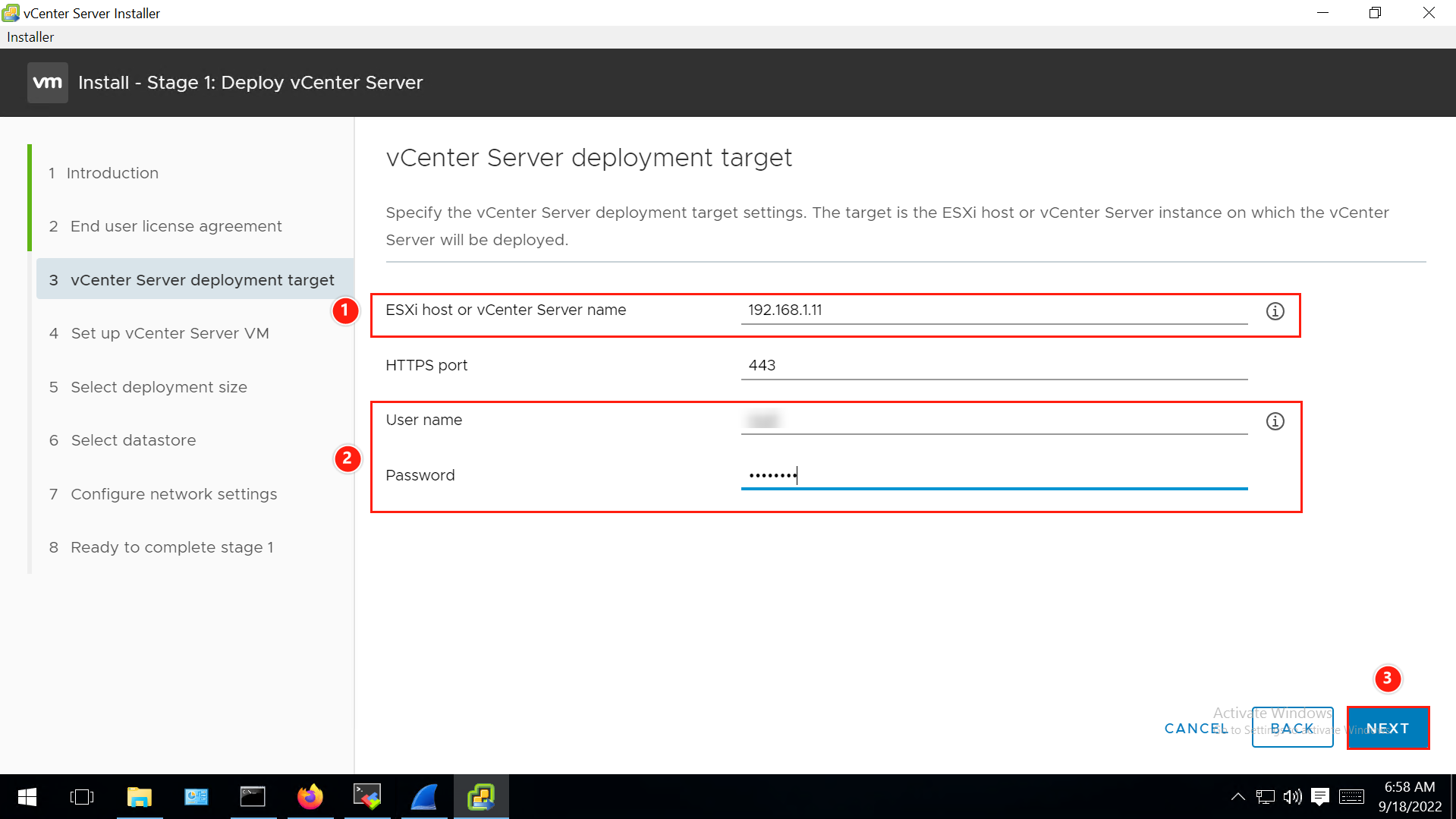Select vCenter Server Installer taskbar icon
Screen dimensions: 1456x819
click(481, 797)
